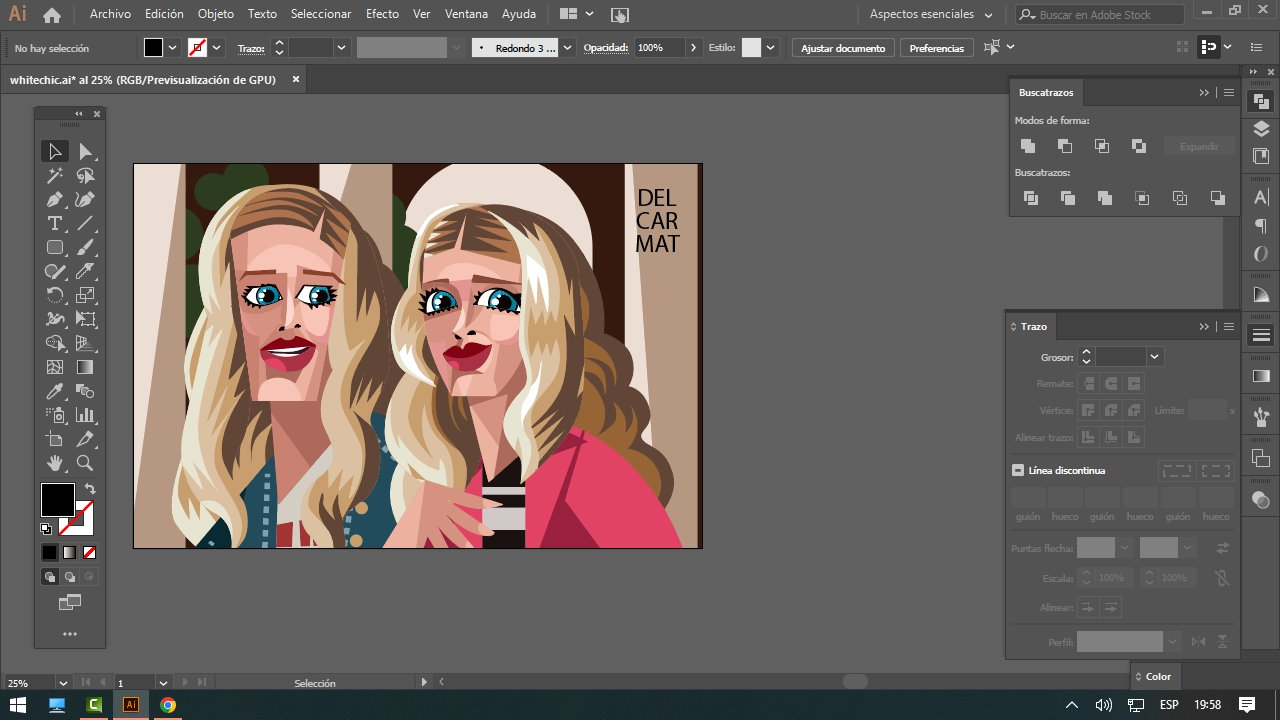The height and width of the screenshot is (720, 1280).
Task: Select the Free Transform tool
Action: pyautogui.click(x=86, y=319)
